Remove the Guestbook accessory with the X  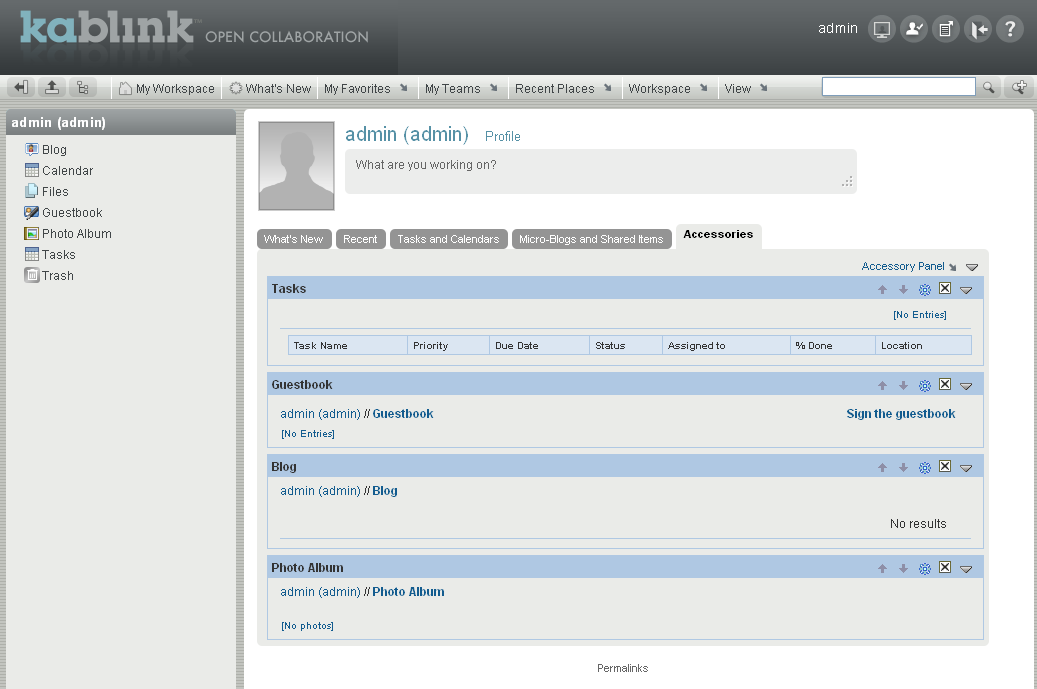tap(945, 384)
